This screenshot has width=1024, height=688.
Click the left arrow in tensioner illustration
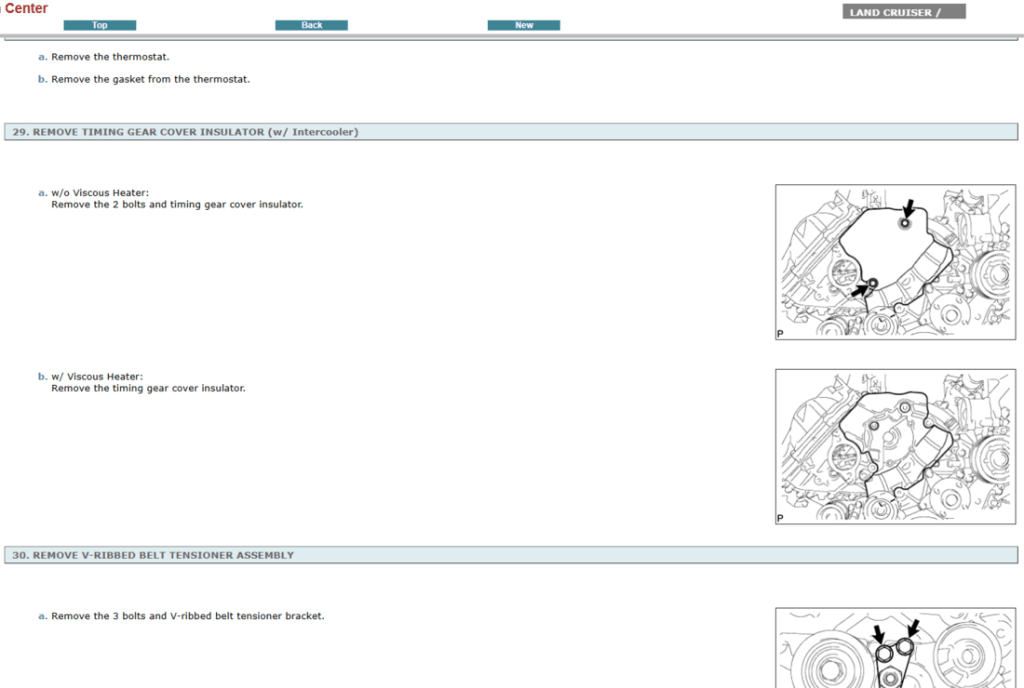[877, 635]
